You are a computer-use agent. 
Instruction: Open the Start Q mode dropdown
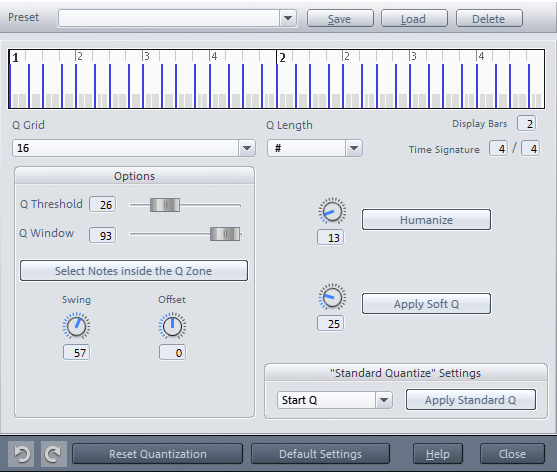tap(384, 400)
